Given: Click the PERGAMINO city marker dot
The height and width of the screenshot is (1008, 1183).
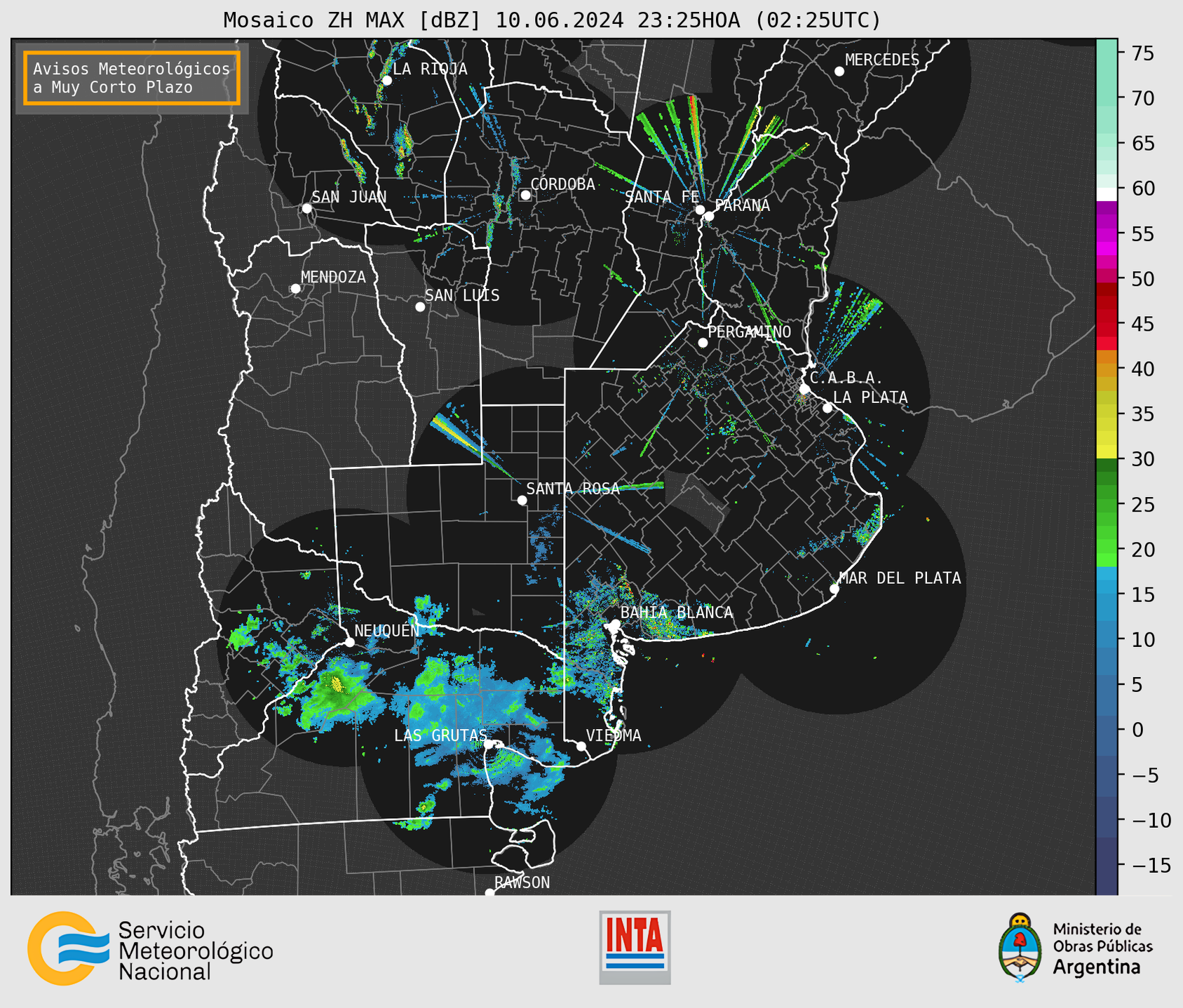Looking at the screenshot, I should pyautogui.click(x=703, y=343).
